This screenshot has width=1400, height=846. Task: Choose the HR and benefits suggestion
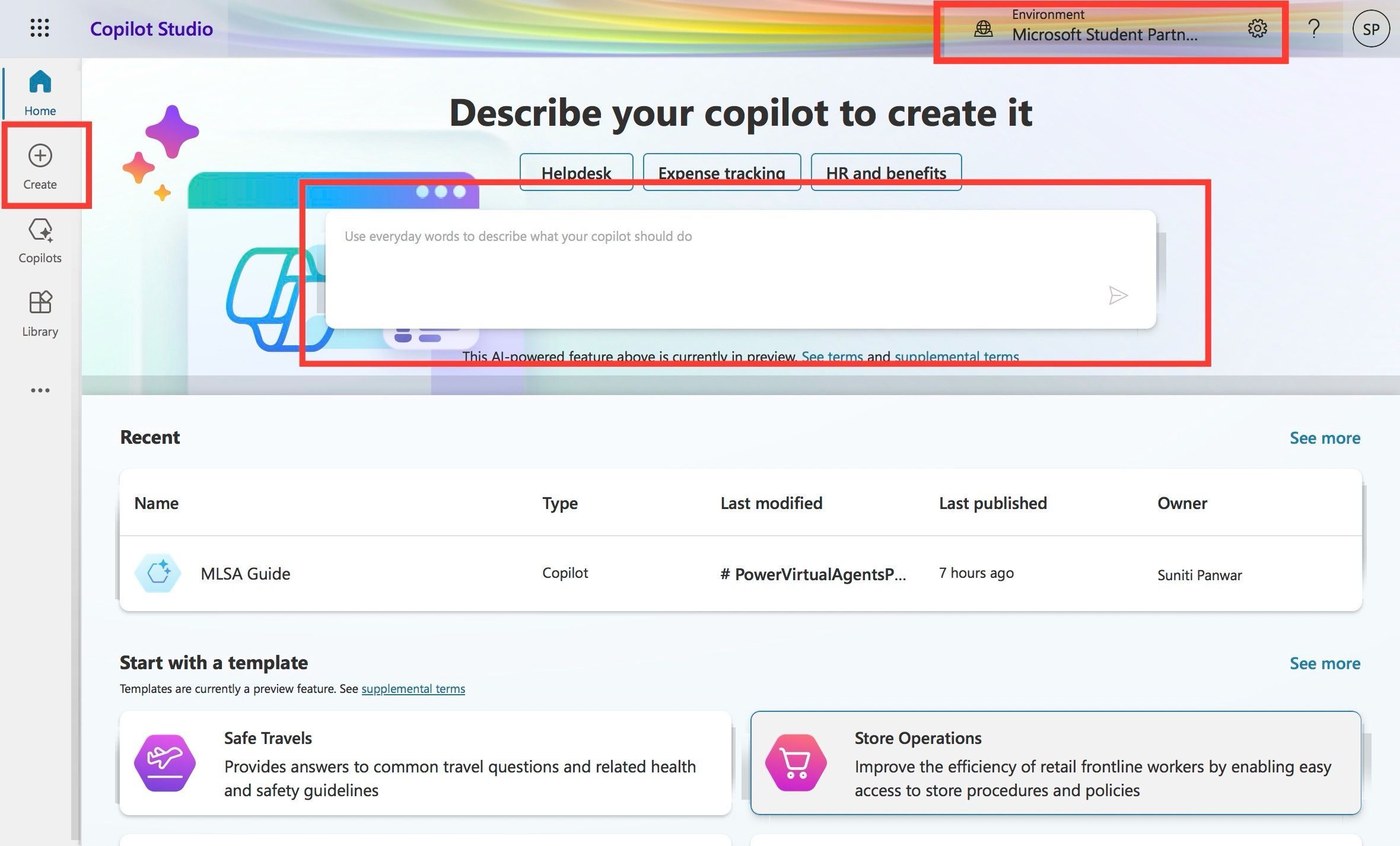click(886, 172)
